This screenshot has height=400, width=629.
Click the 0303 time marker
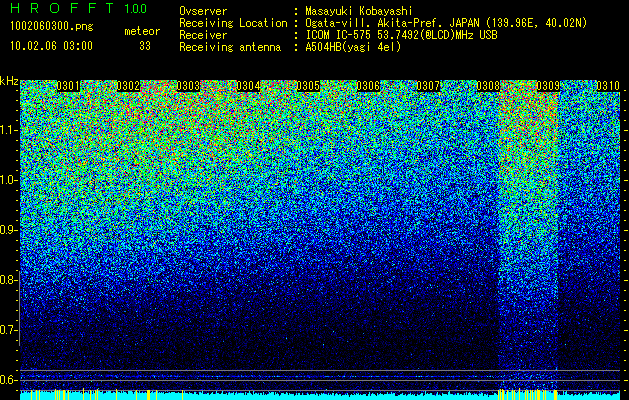[x=188, y=86]
